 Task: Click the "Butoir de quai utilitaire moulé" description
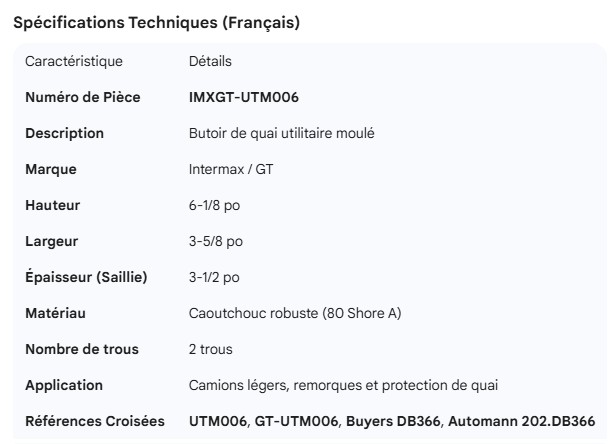(x=282, y=133)
